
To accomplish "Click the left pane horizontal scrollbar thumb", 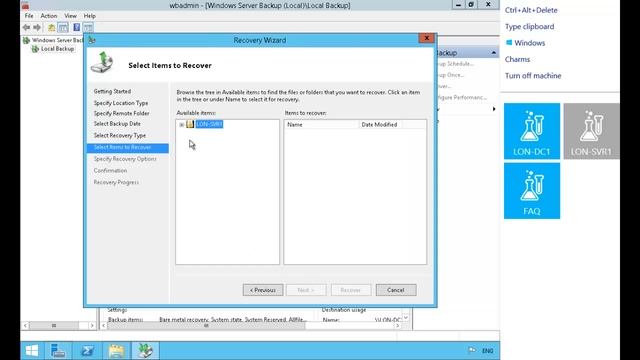I will [54, 326].
